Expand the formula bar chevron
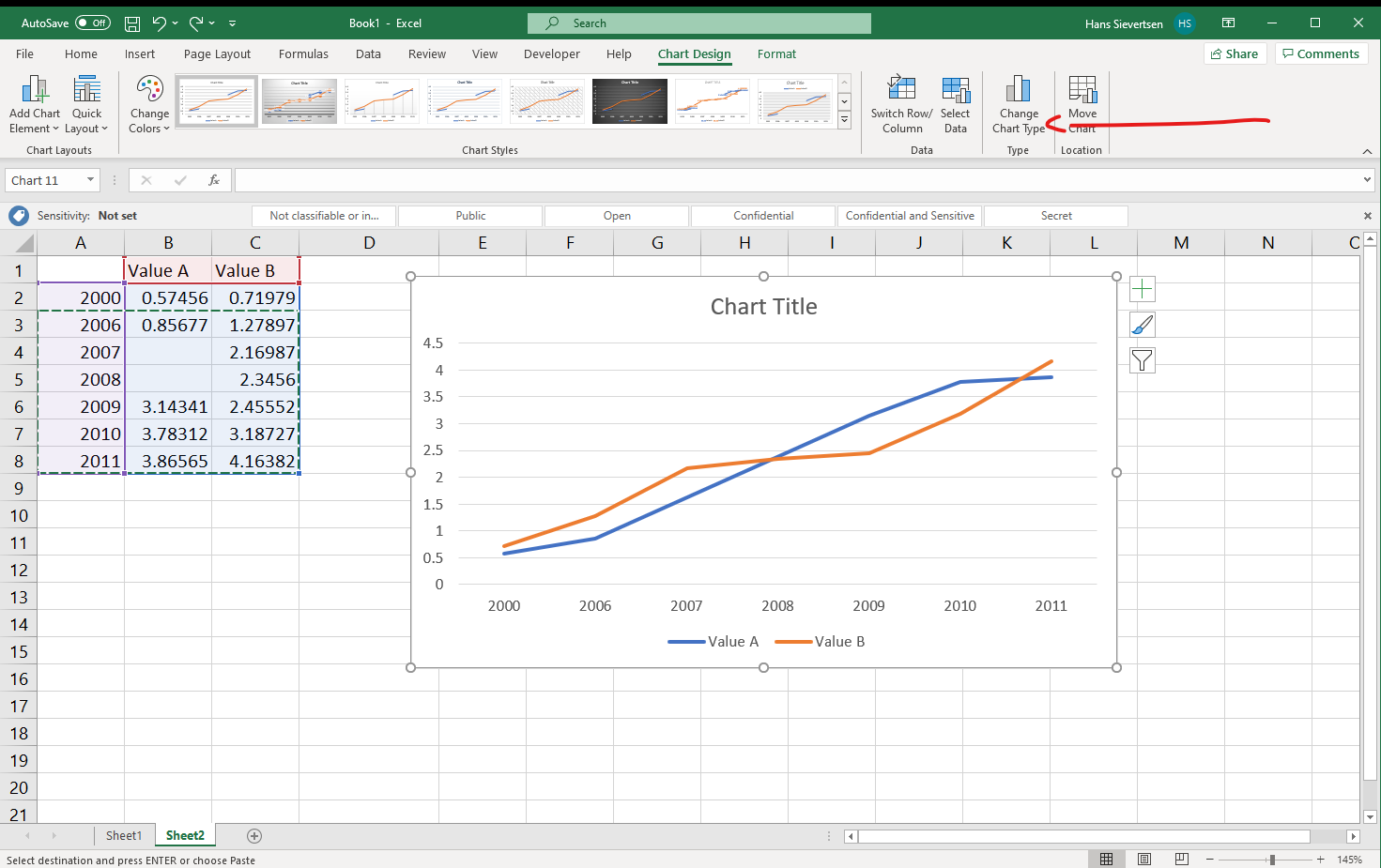Image resolution: width=1381 pixels, height=868 pixels. point(1367,180)
